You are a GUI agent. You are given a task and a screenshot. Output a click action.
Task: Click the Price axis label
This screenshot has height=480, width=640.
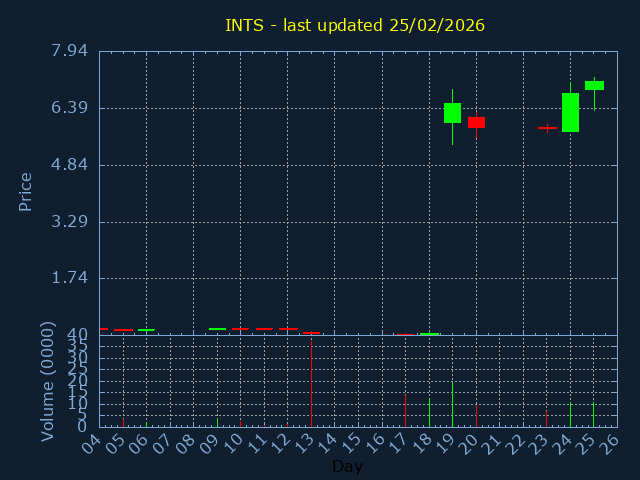click(x=26, y=191)
